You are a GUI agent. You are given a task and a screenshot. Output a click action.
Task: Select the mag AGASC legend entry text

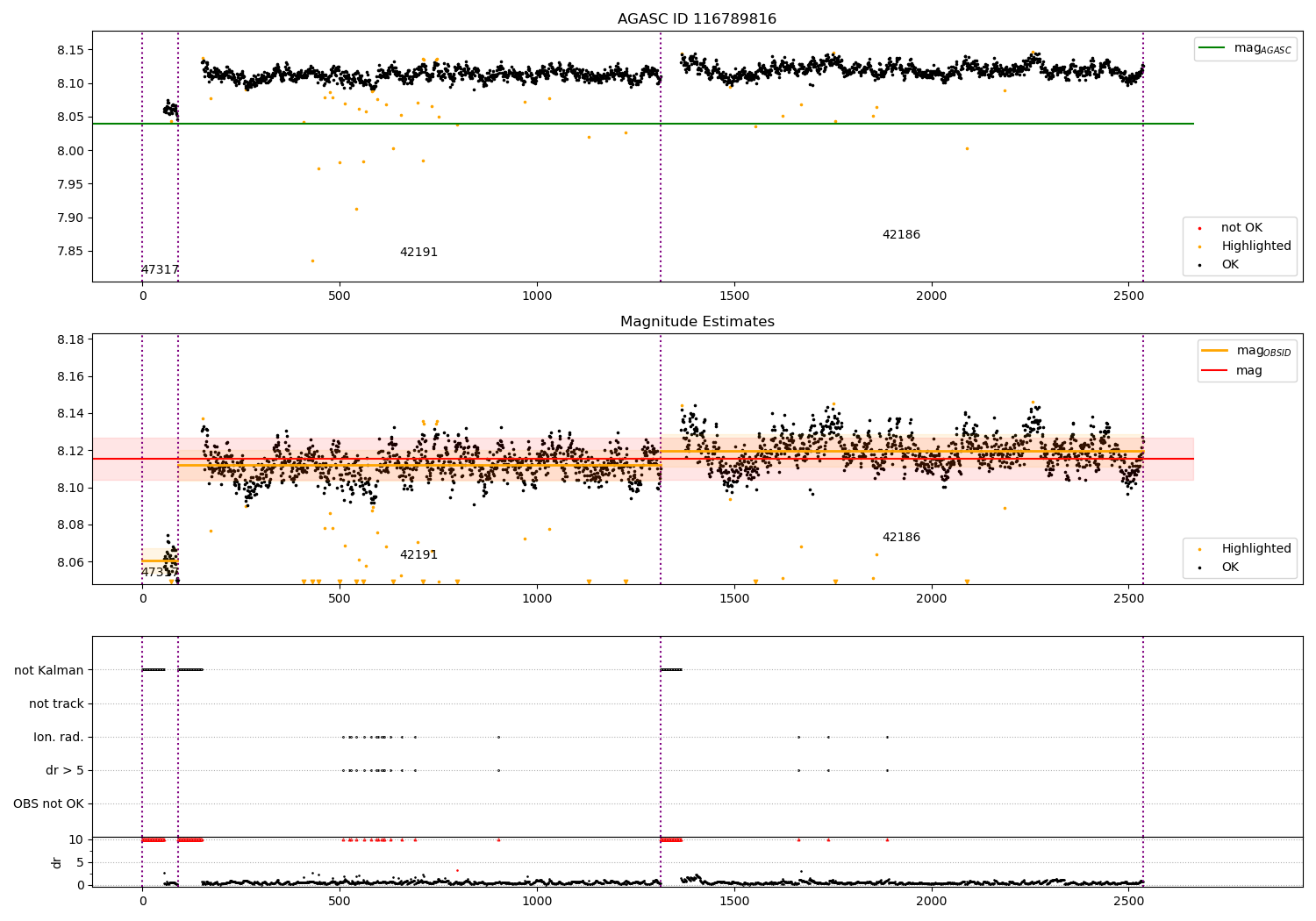pyautogui.click(x=1262, y=48)
